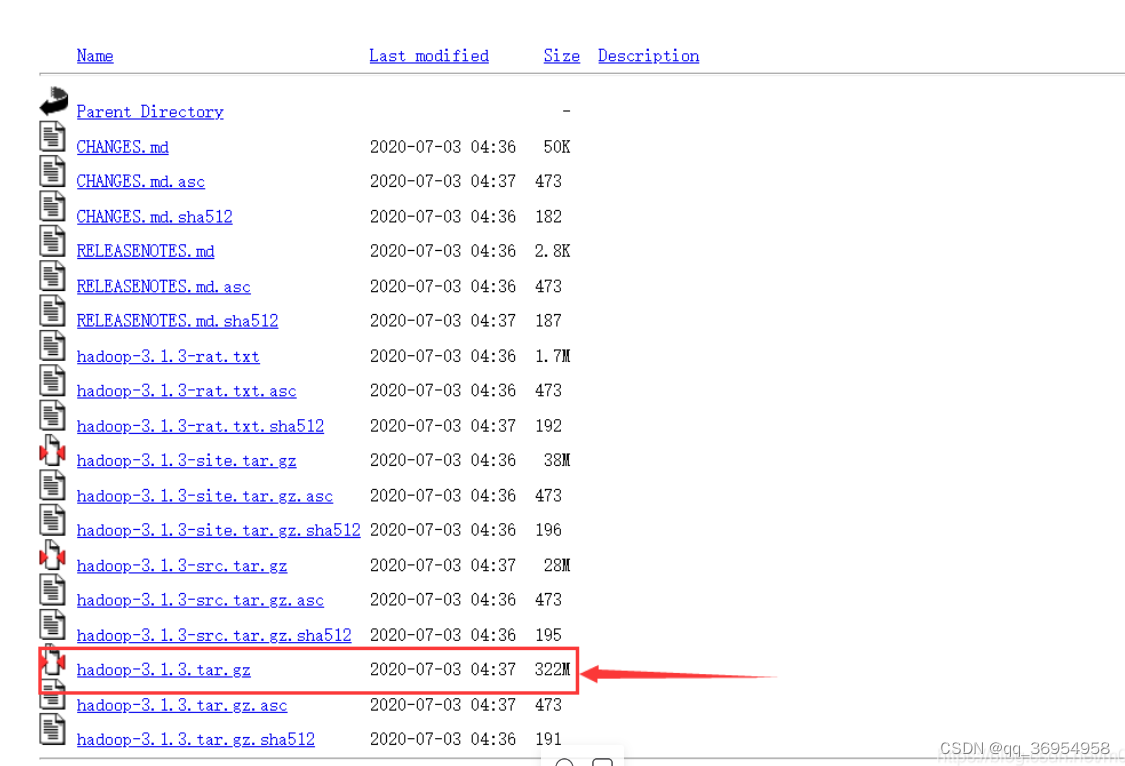Open the hadoop-3.1.3-site.tar.gz.sha512 link

[218, 530]
